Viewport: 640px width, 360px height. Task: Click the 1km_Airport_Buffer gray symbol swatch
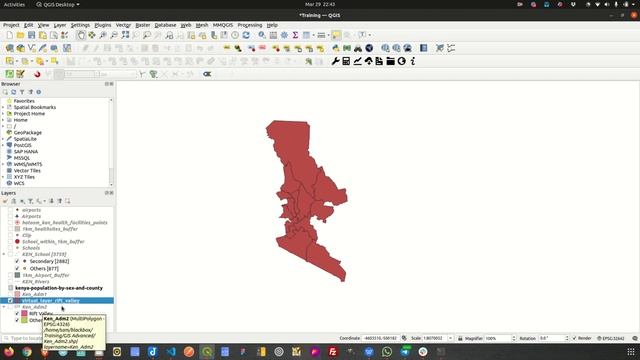[17, 276]
